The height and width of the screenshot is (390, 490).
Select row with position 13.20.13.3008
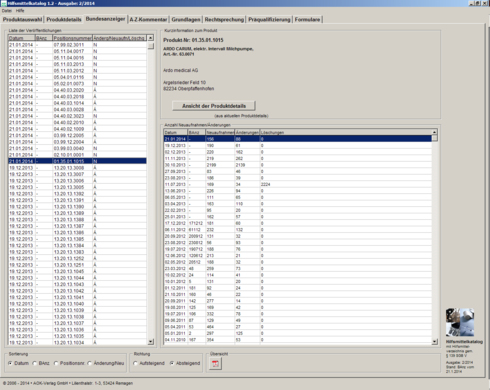pos(77,168)
